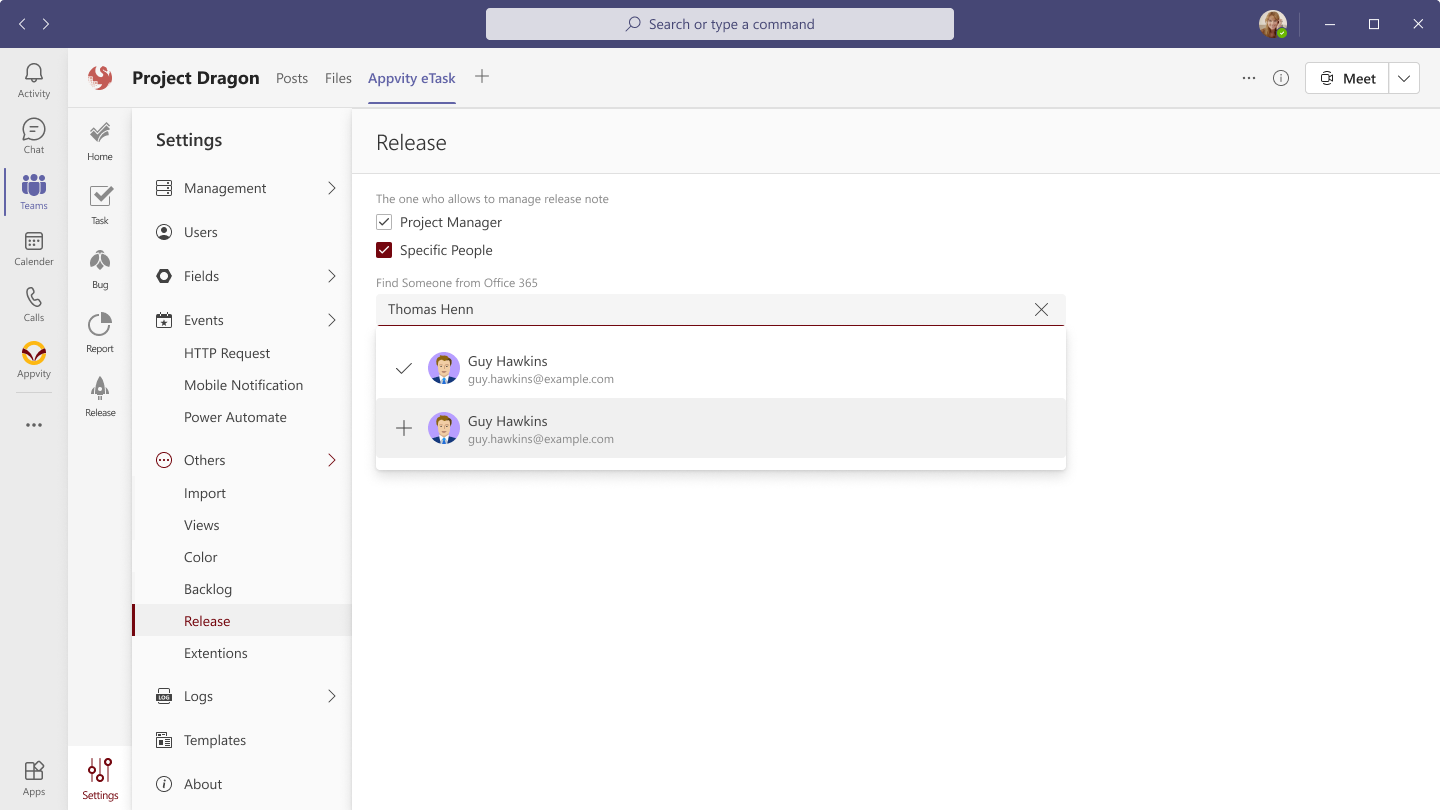This screenshot has height=810, width=1440.
Task: Click the Find Someone search input
Action: pyautogui.click(x=700, y=310)
